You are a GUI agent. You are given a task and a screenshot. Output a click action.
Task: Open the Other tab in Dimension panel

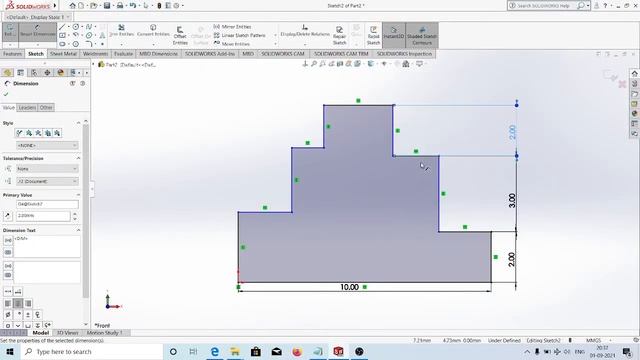point(46,107)
